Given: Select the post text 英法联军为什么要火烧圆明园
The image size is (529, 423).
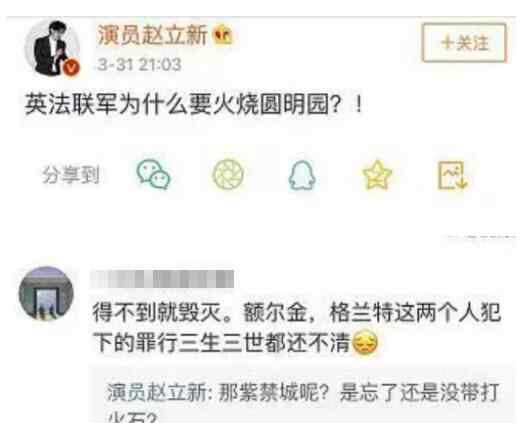Looking at the screenshot, I should tap(176, 105).
